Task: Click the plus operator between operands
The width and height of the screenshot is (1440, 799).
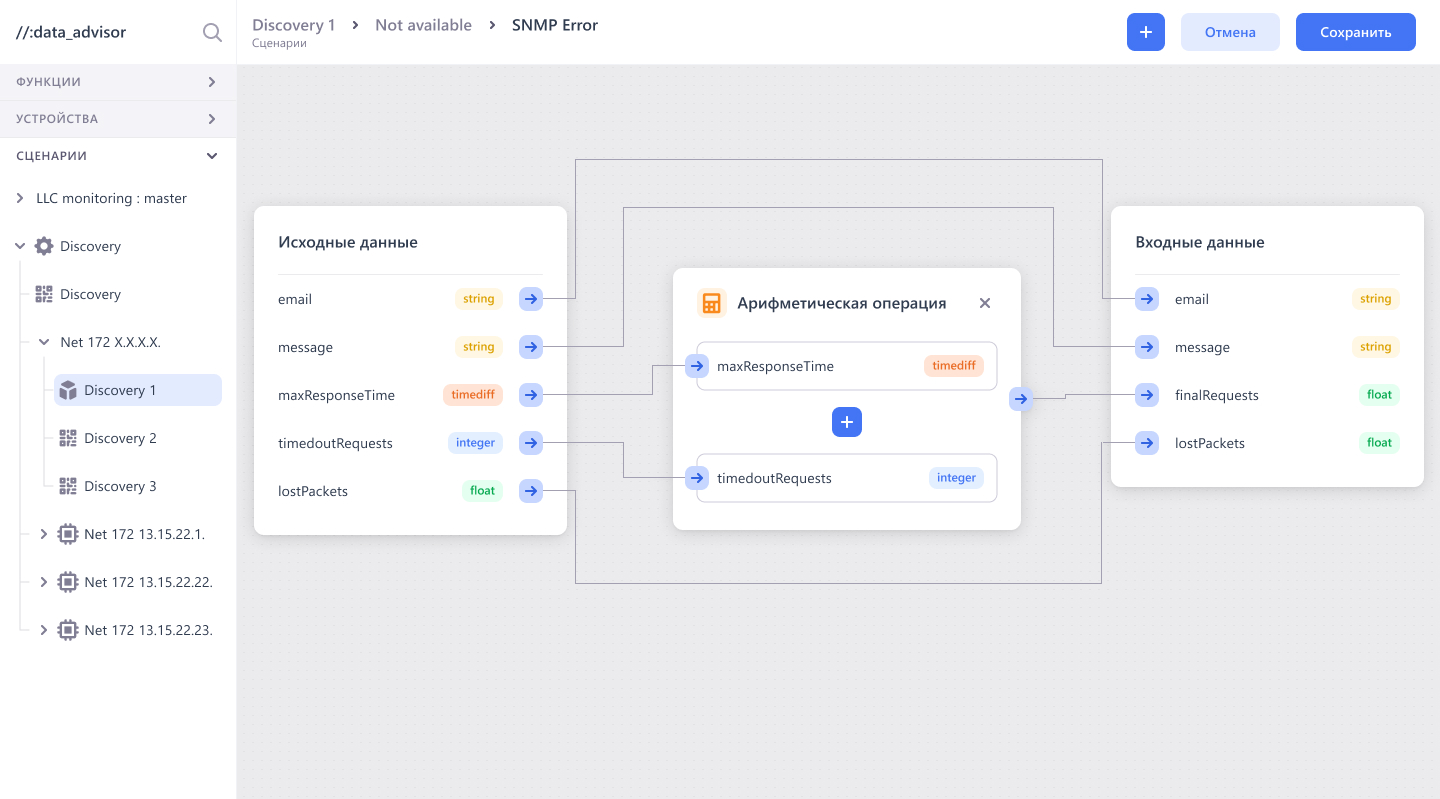Action: tap(847, 422)
